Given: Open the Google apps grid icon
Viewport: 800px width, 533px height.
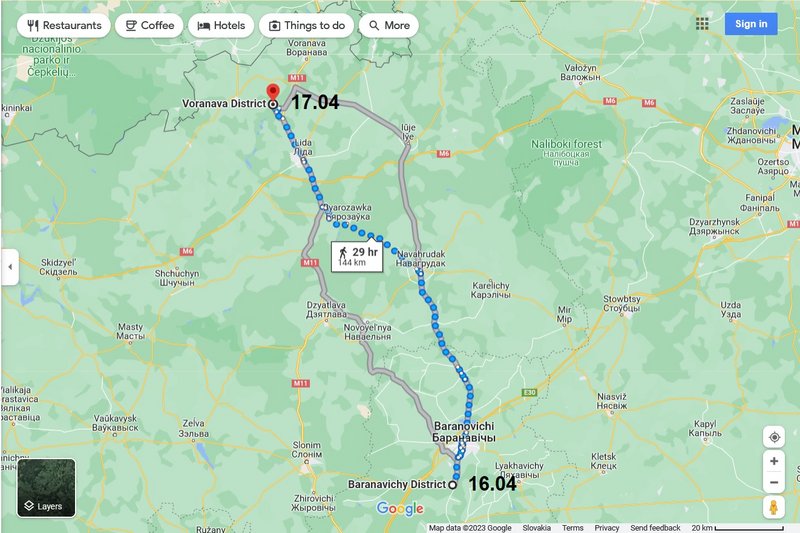Looking at the screenshot, I should point(702,24).
